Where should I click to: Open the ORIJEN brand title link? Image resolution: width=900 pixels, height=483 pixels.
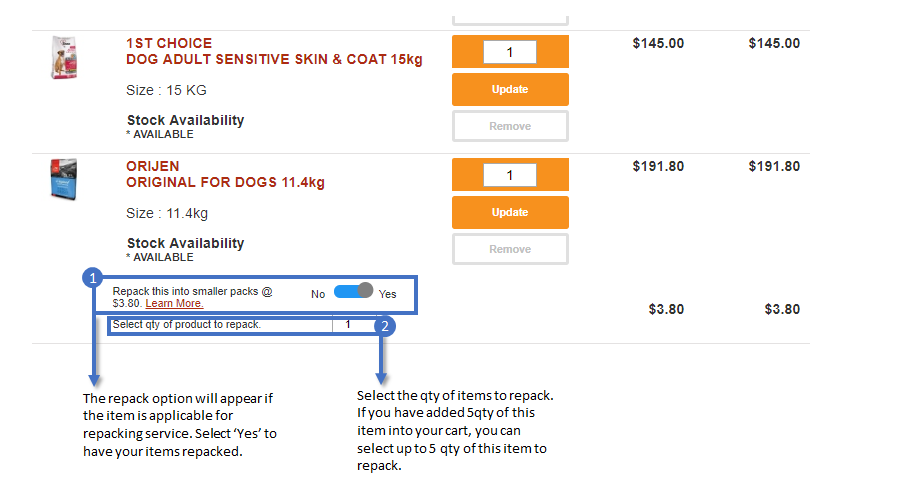[x=153, y=166]
